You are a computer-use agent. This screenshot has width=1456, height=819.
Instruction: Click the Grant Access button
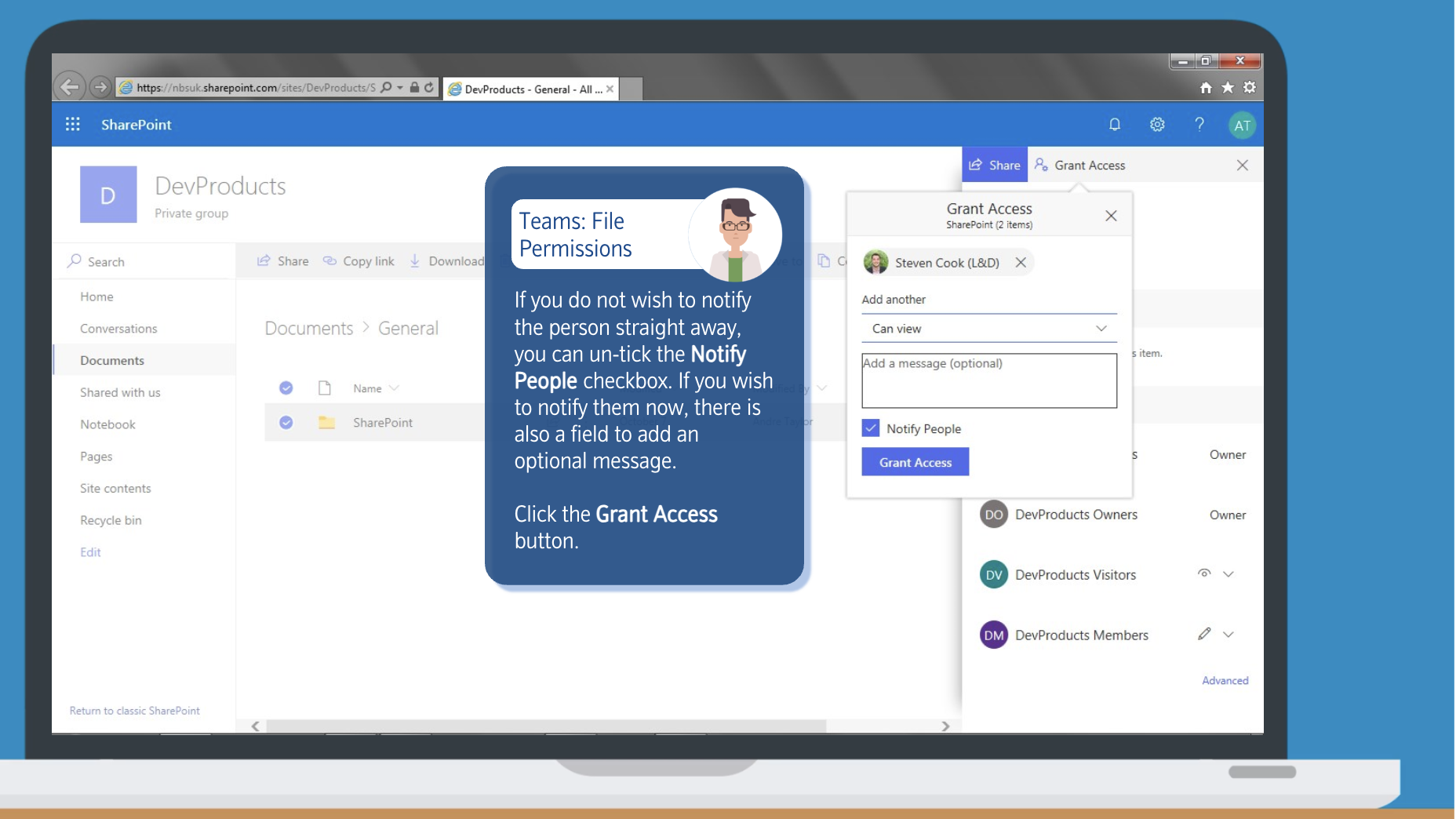915,462
